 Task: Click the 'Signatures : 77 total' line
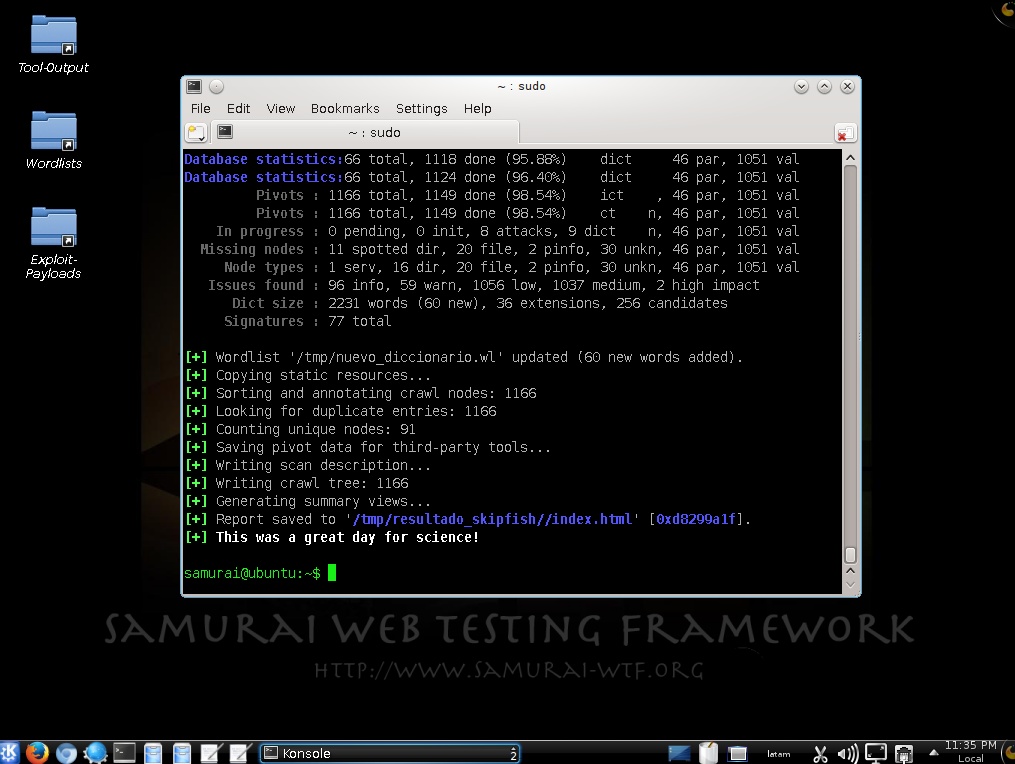(307, 322)
